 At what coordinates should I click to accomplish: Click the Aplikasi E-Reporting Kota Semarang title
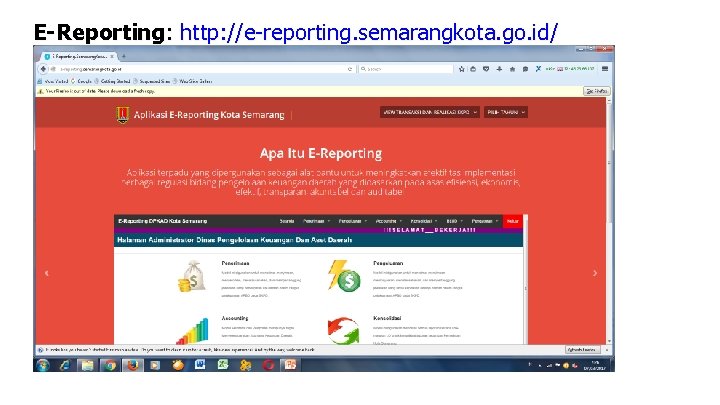[x=209, y=115]
